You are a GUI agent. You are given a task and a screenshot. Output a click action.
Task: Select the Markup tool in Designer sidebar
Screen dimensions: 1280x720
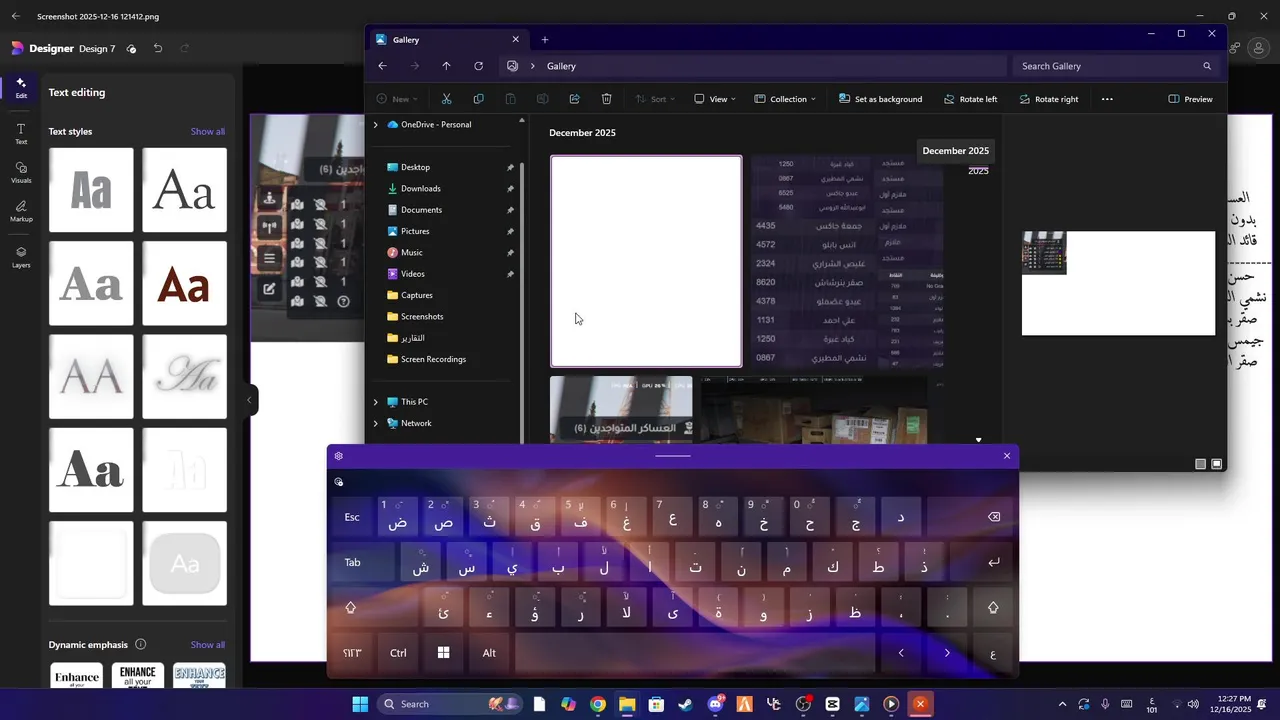tap(21, 211)
